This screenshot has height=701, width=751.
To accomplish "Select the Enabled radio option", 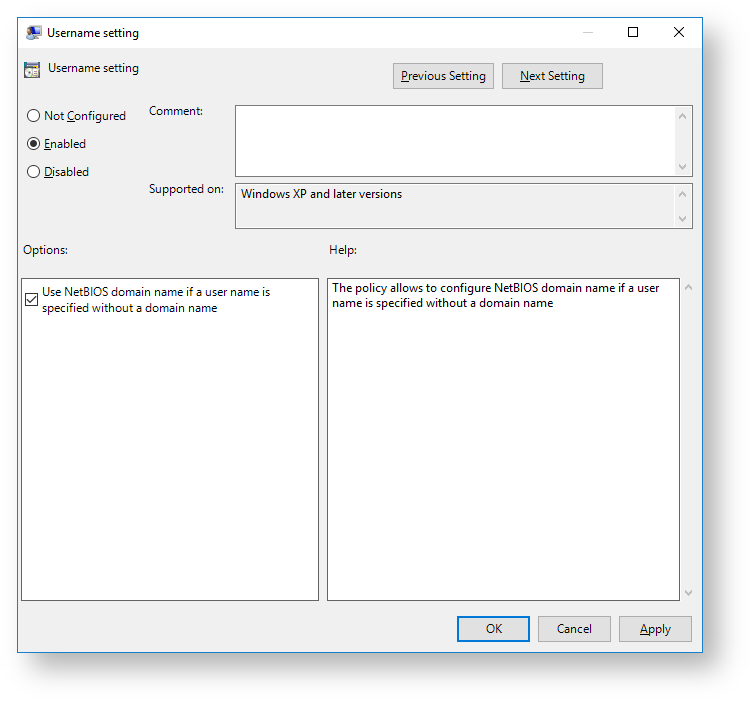I will 34,144.
